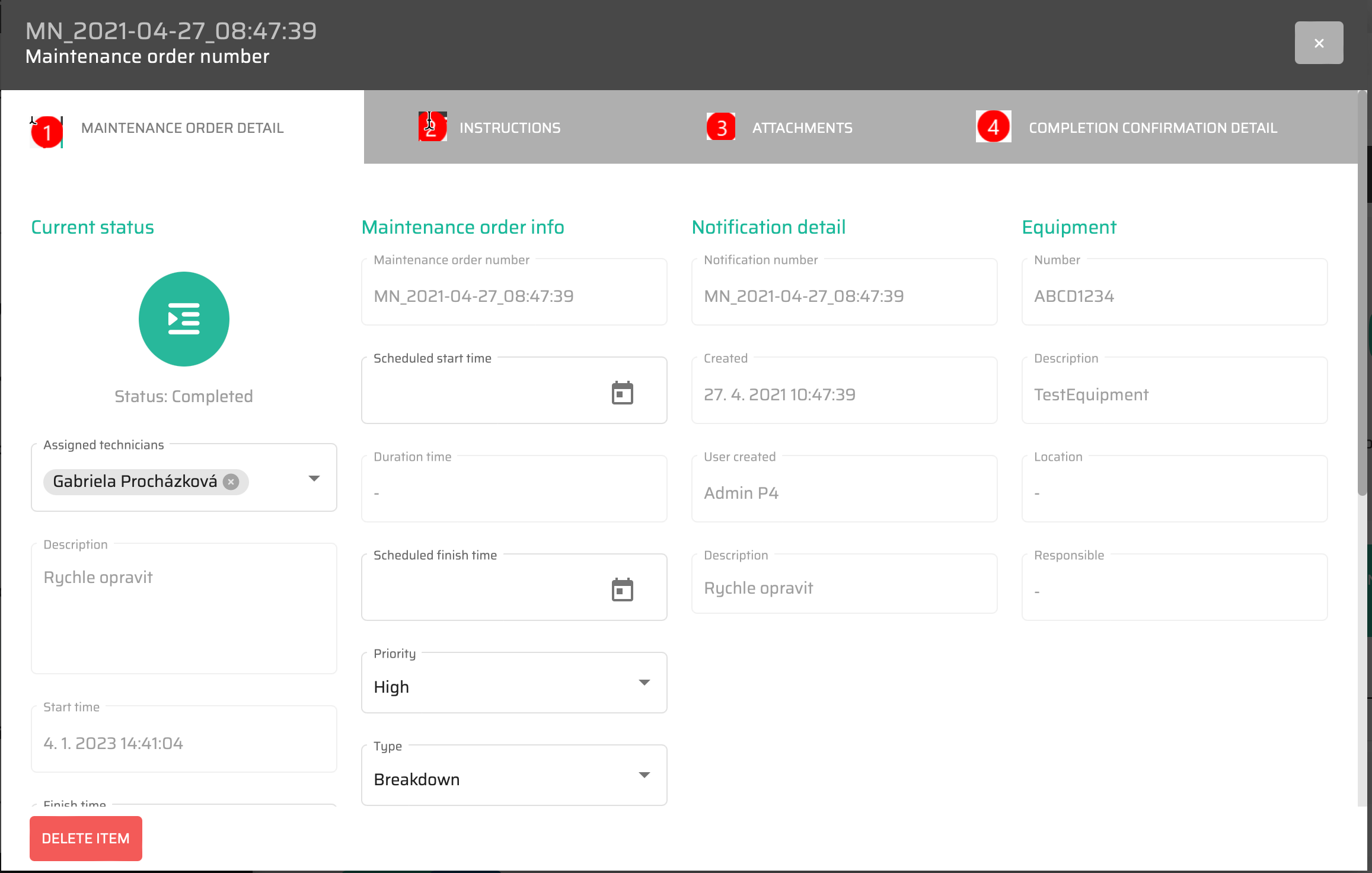Expand the Assigned technicians dropdown arrow

(x=314, y=479)
